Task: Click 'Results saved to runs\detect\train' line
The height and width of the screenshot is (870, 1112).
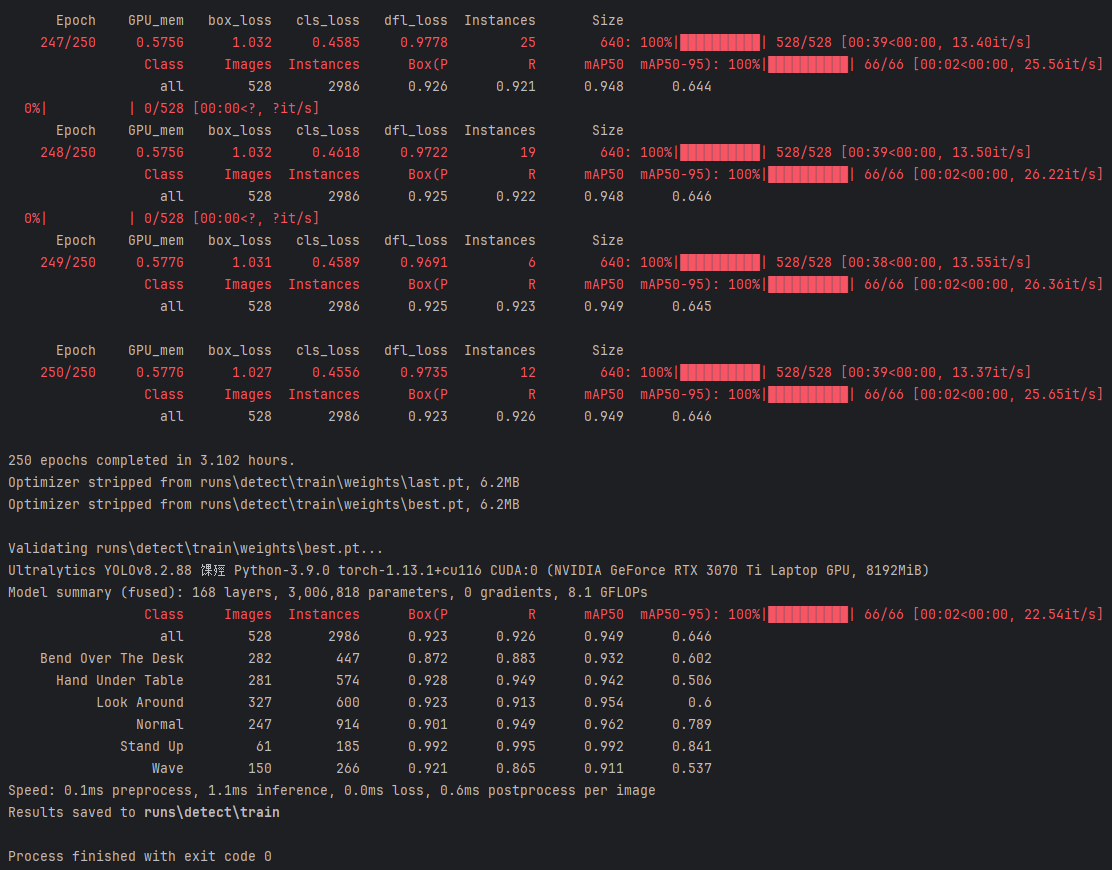Action: [144, 812]
